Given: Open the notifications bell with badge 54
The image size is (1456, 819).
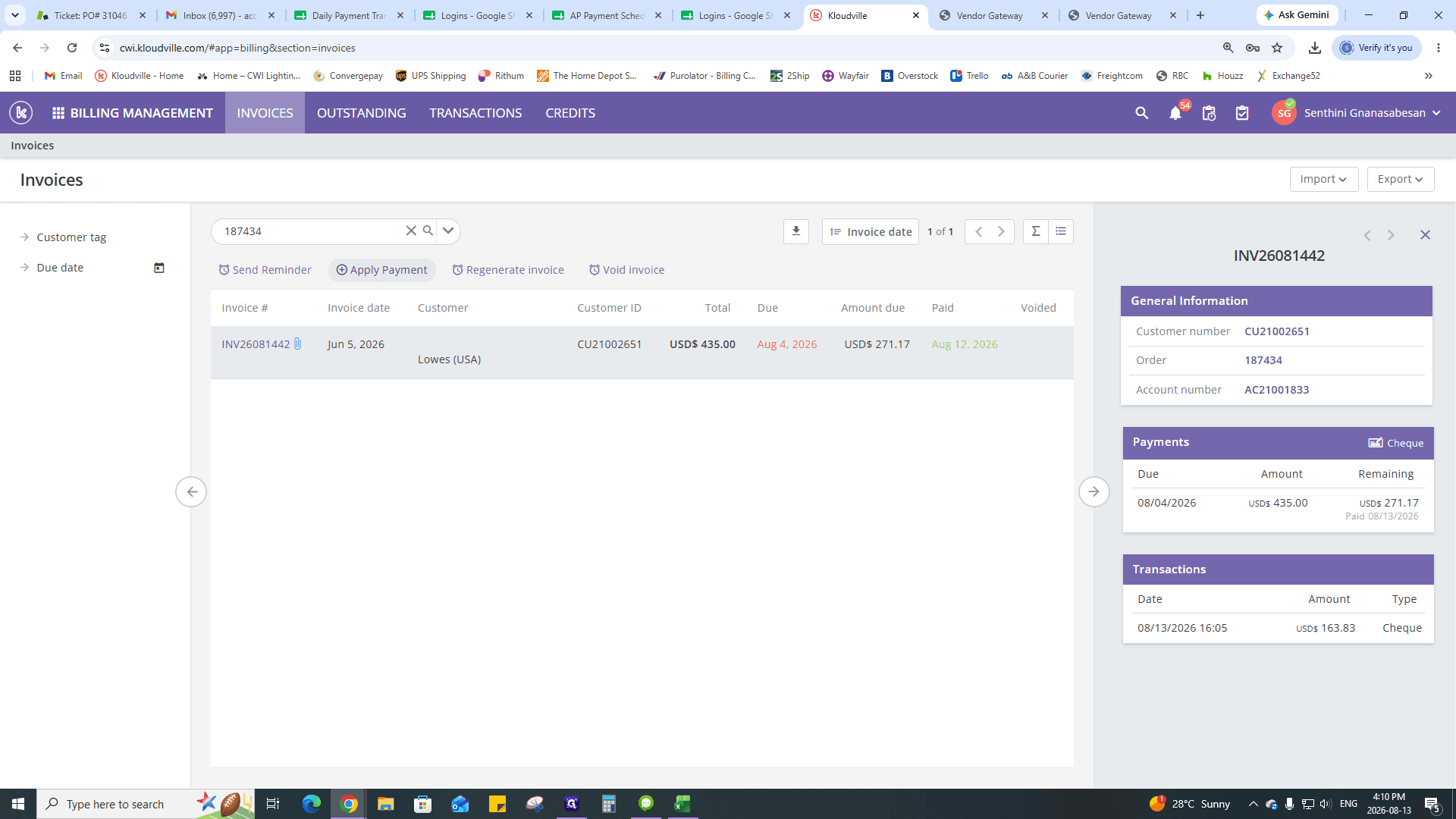Looking at the screenshot, I should click(x=1175, y=113).
